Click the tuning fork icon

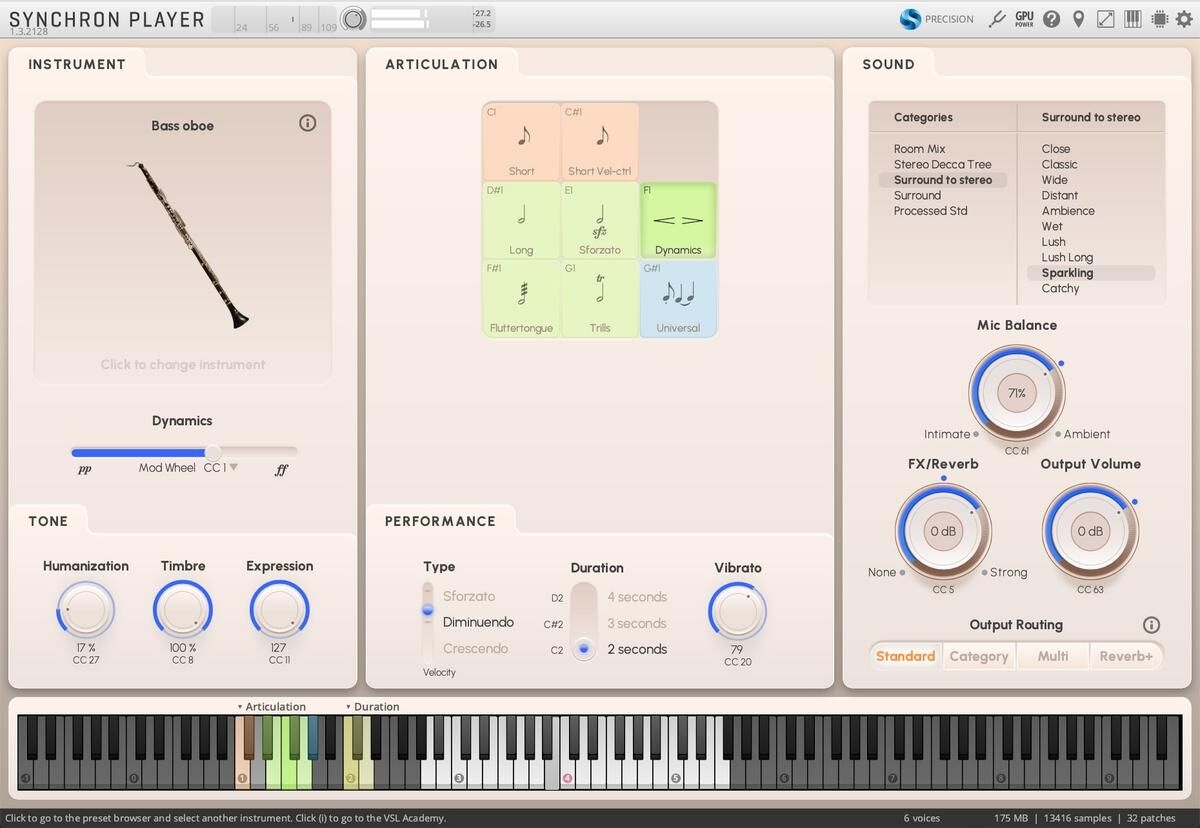(996, 19)
